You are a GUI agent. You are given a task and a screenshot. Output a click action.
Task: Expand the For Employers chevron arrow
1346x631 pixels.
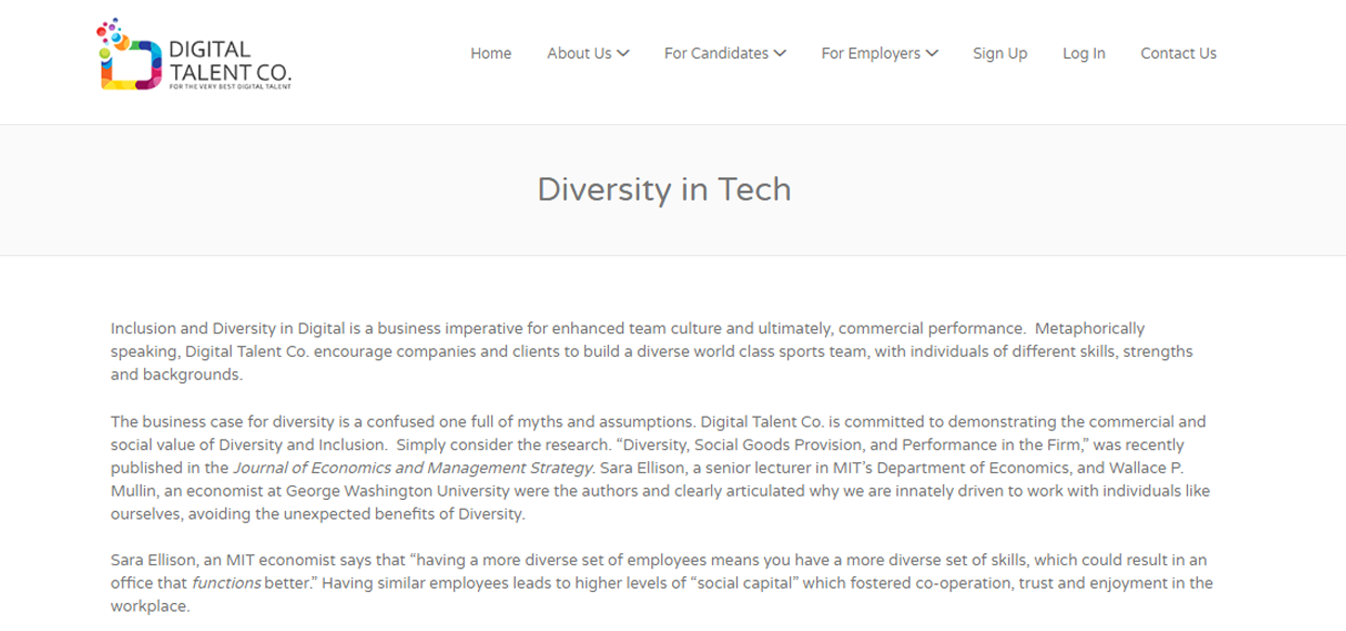click(x=932, y=54)
